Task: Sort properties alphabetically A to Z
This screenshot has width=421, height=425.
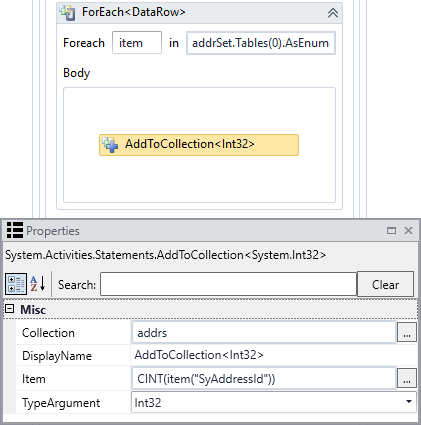Action: pos(38,284)
